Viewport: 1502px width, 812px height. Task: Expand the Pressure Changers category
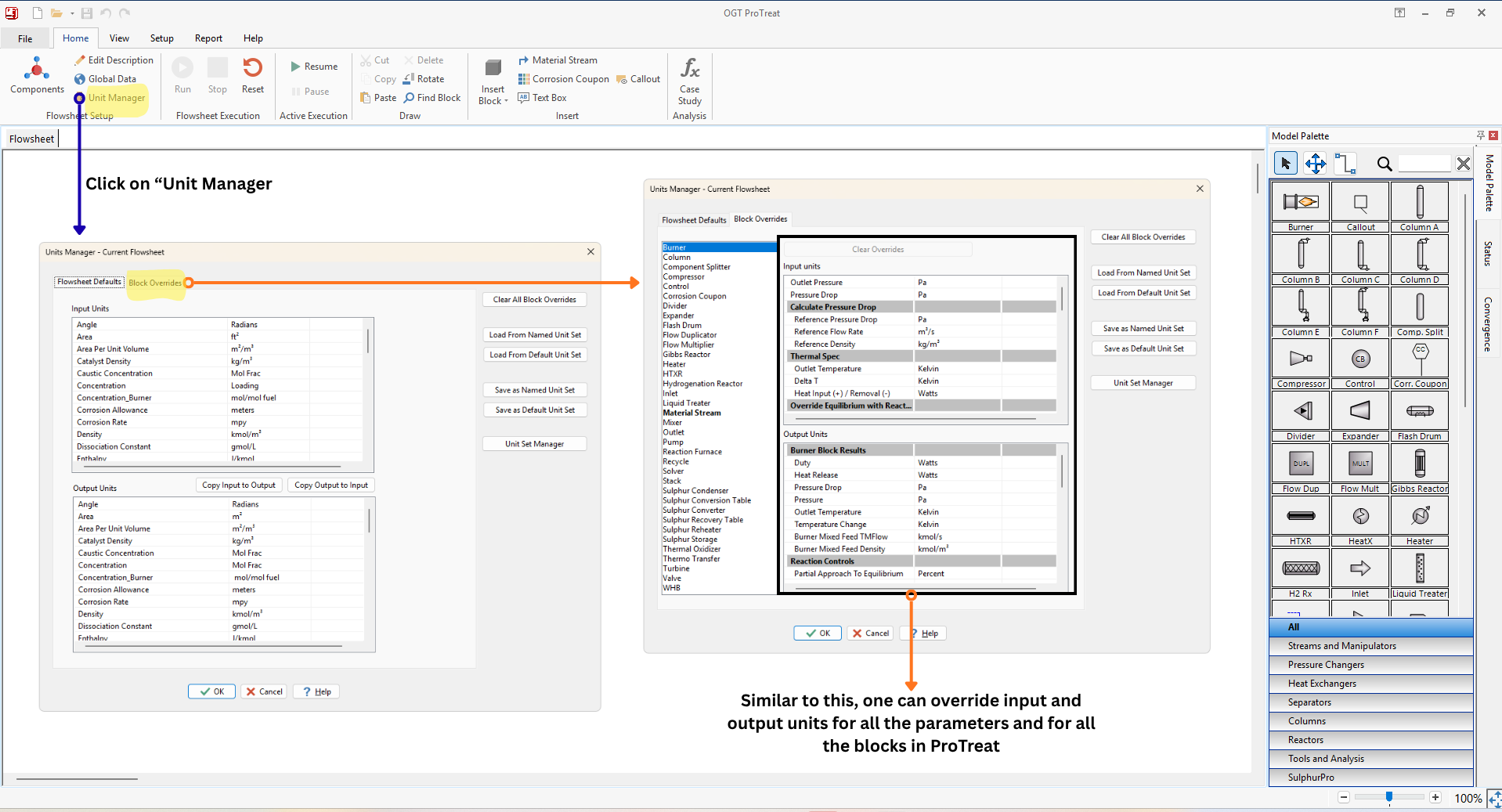pyautogui.click(x=1370, y=665)
